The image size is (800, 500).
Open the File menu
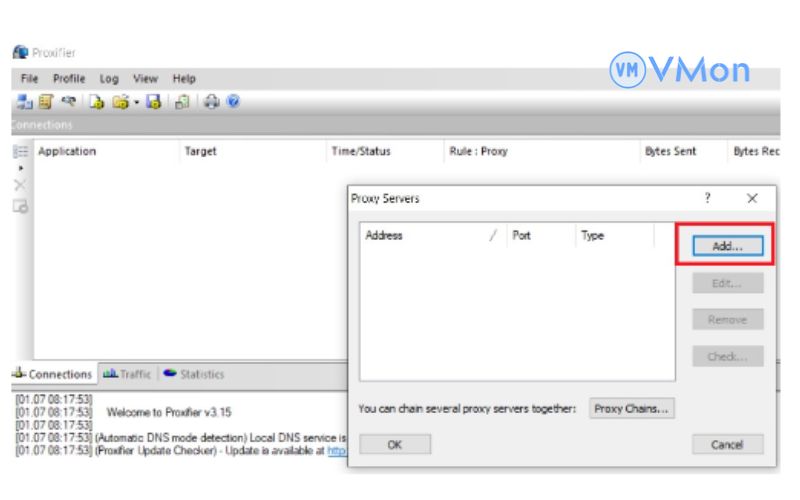tap(29, 78)
